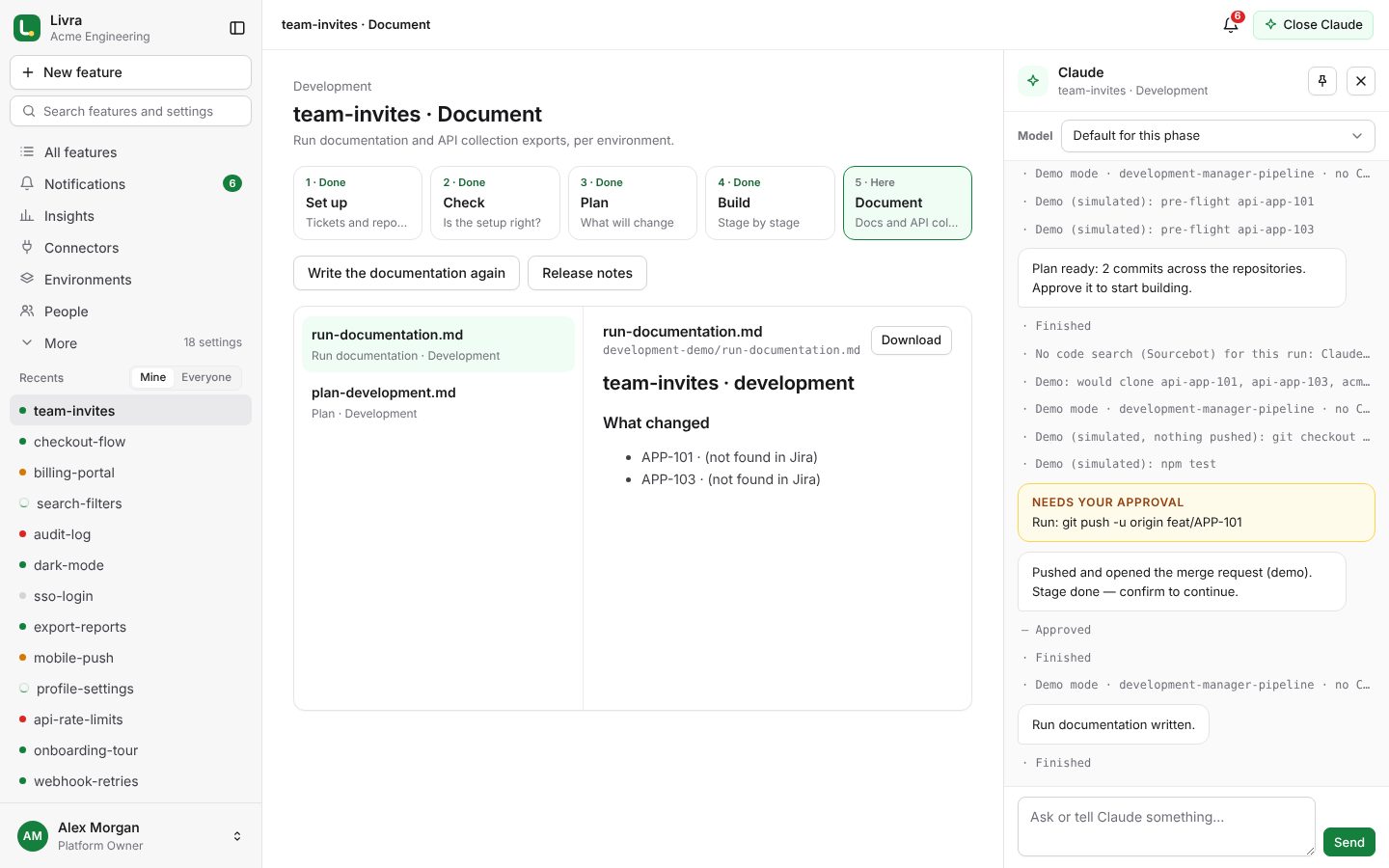
Task: Open the Model dropdown
Action: (x=1218, y=136)
